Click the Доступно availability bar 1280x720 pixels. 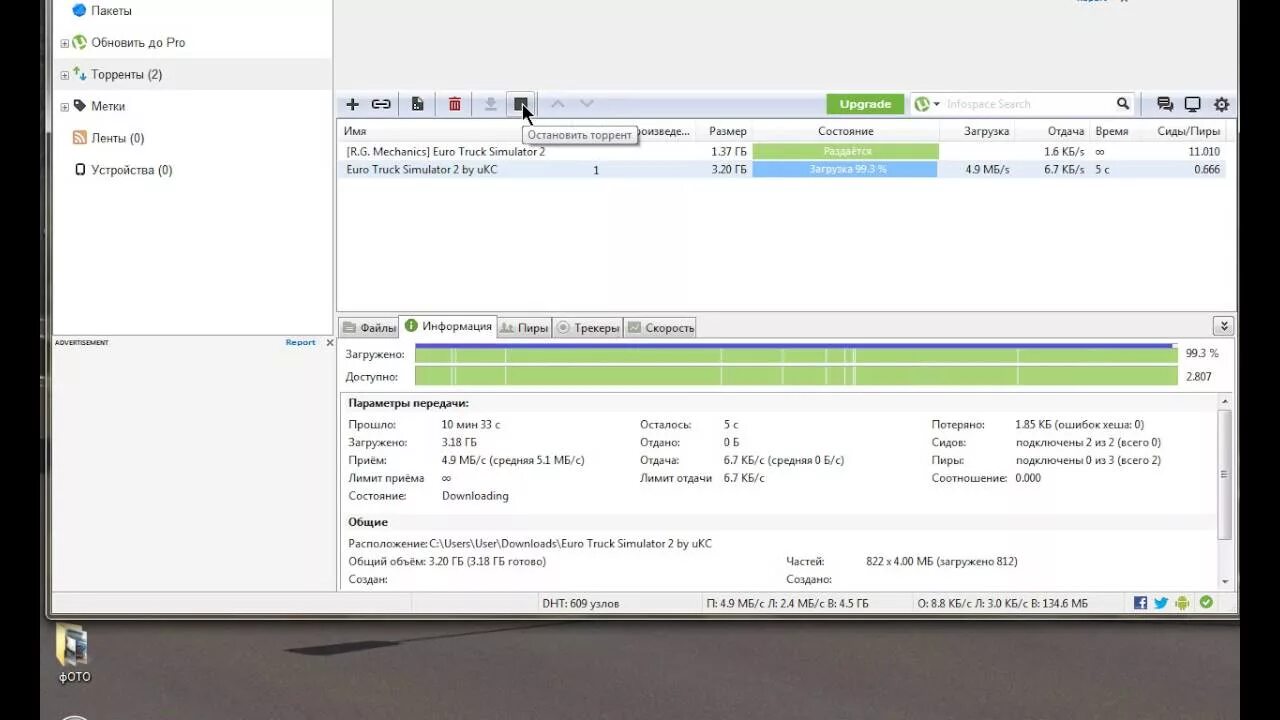[x=796, y=376]
